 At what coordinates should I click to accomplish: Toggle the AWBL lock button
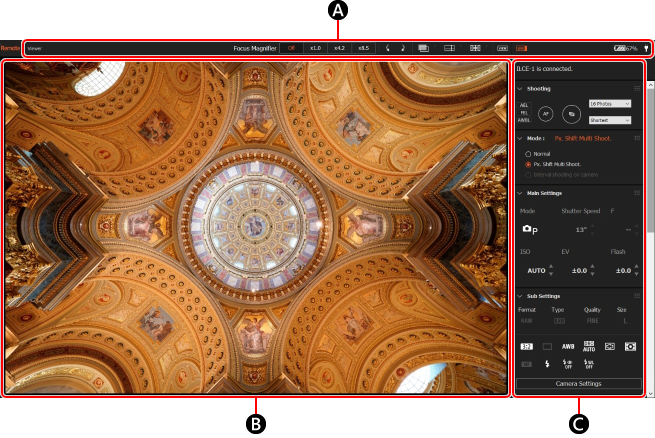pyautogui.click(x=524, y=120)
